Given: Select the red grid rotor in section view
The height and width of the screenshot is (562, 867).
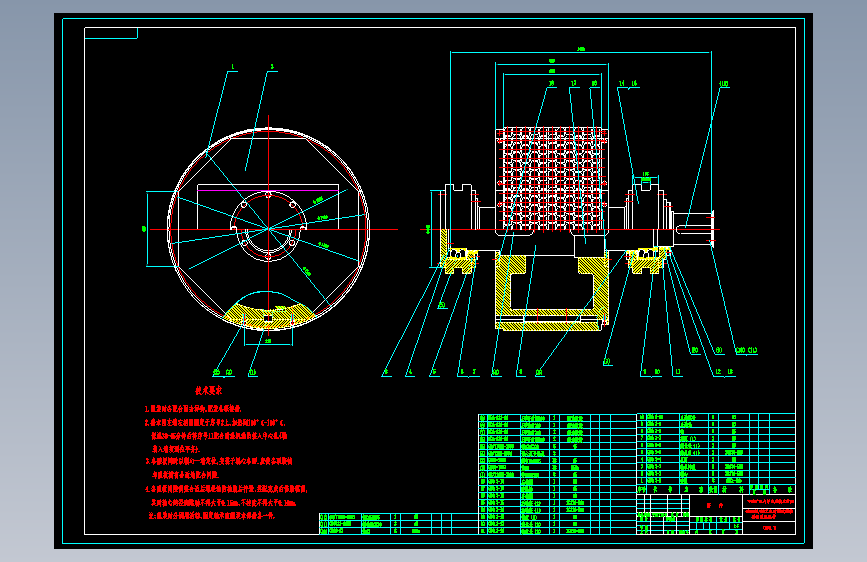Looking at the screenshot, I should pyautogui.click(x=551, y=179).
